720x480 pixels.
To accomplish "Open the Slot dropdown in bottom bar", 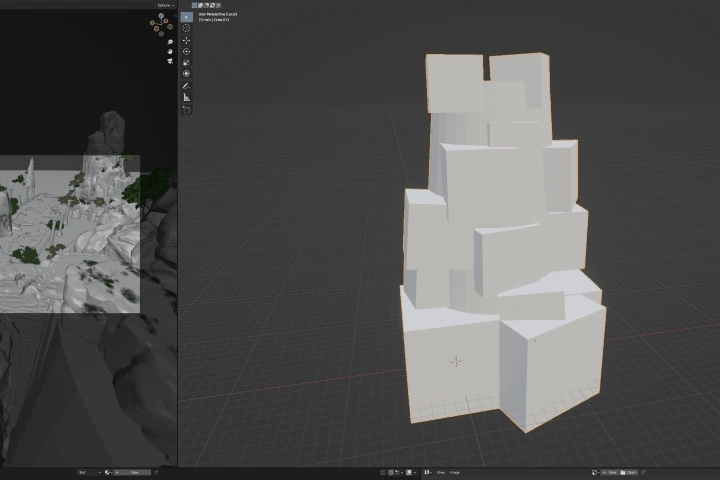I will click(89, 472).
